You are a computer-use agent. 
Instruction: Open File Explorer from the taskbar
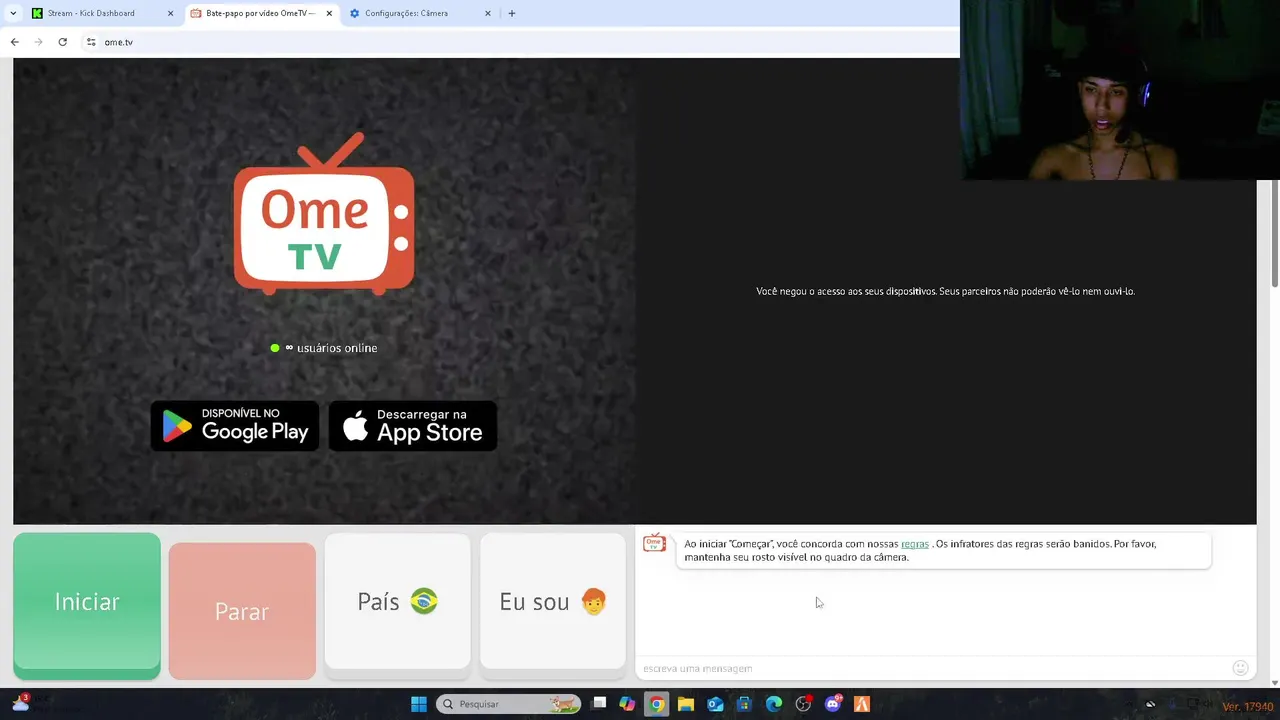(685, 704)
